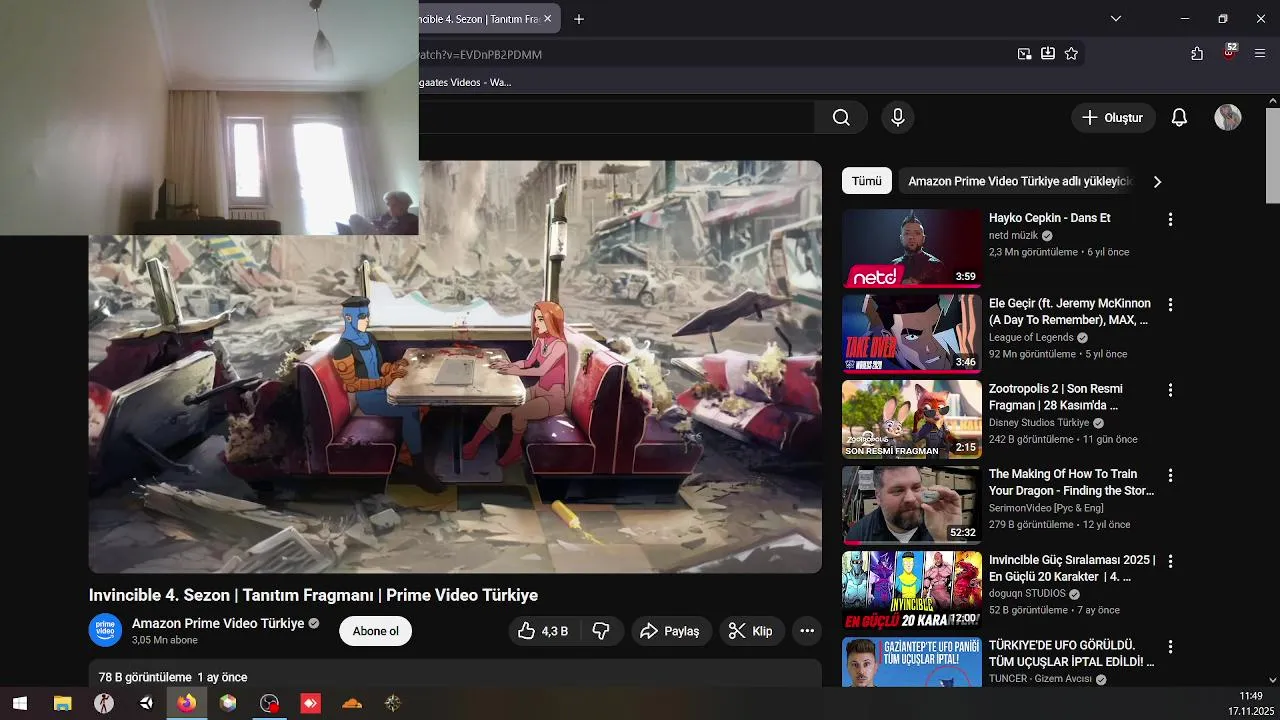Open more actions three-dot button under video
The width and height of the screenshot is (1280, 720).
807,631
